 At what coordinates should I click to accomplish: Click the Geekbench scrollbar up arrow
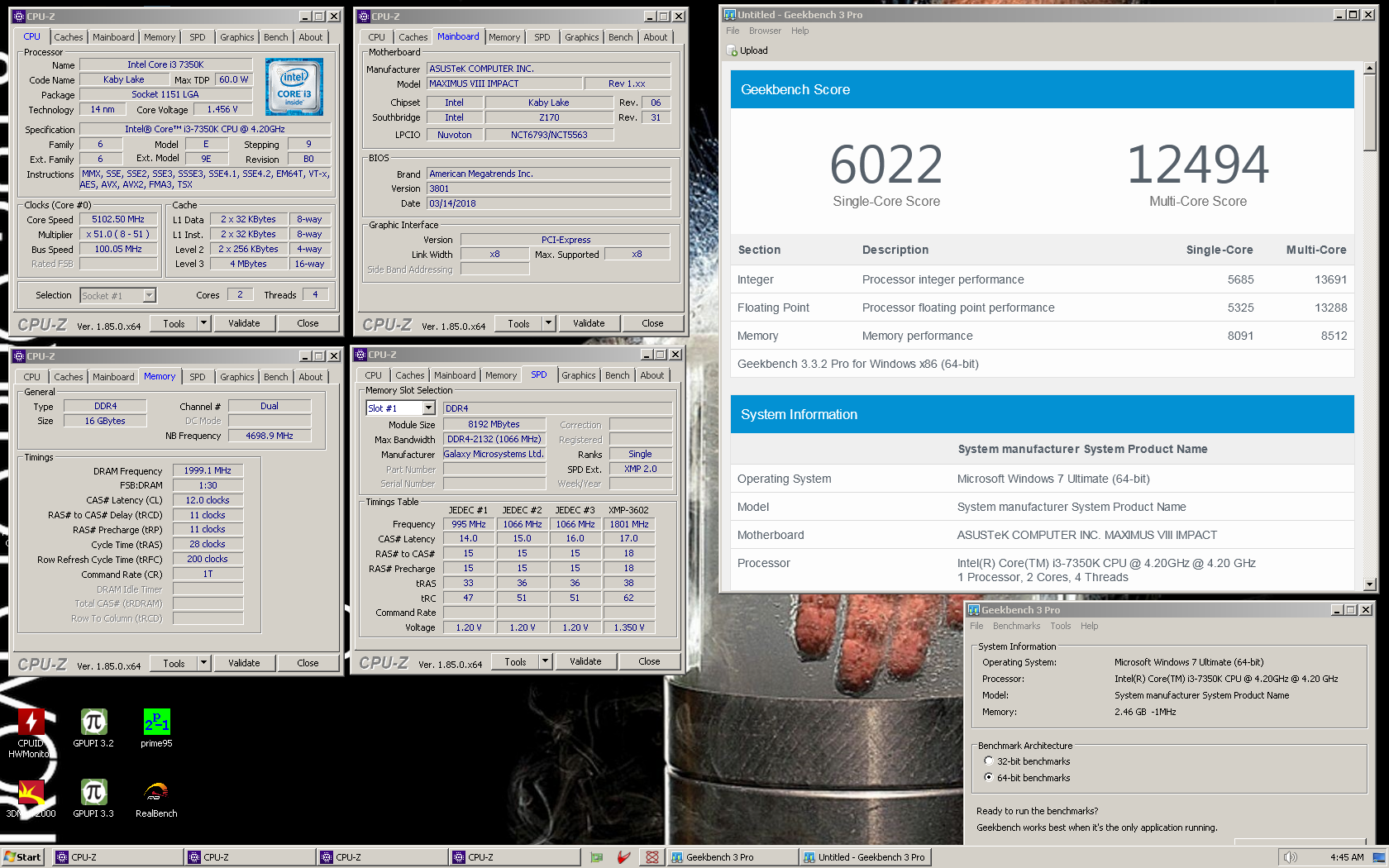1370,69
